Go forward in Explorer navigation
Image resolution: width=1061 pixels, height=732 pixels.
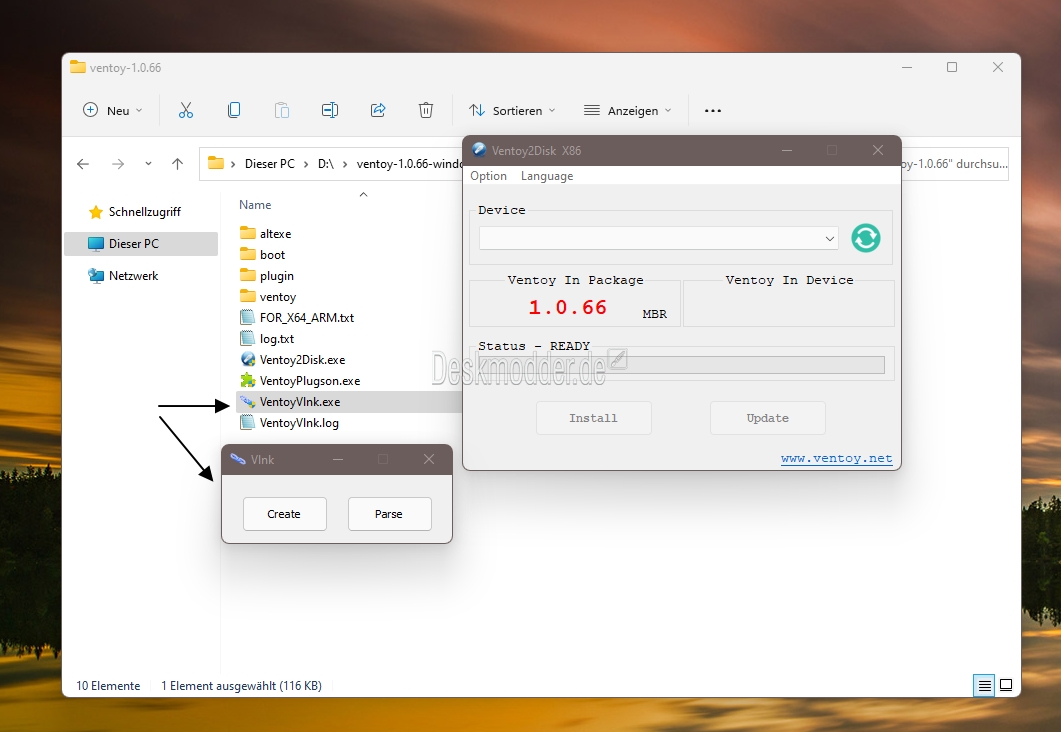pyautogui.click(x=118, y=164)
